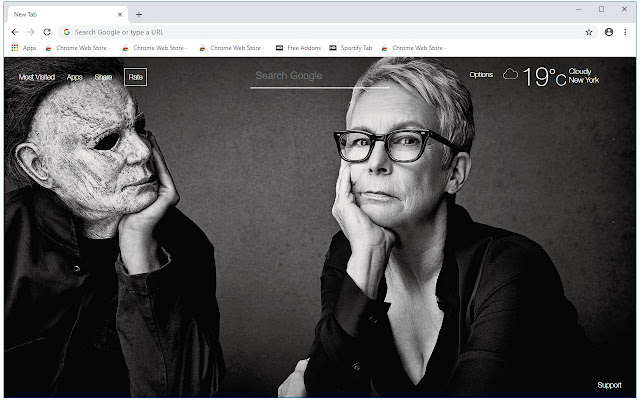This screenshot has height=400, width=640.
Task: Click the cloud weather icon
Action: (510, 74)
